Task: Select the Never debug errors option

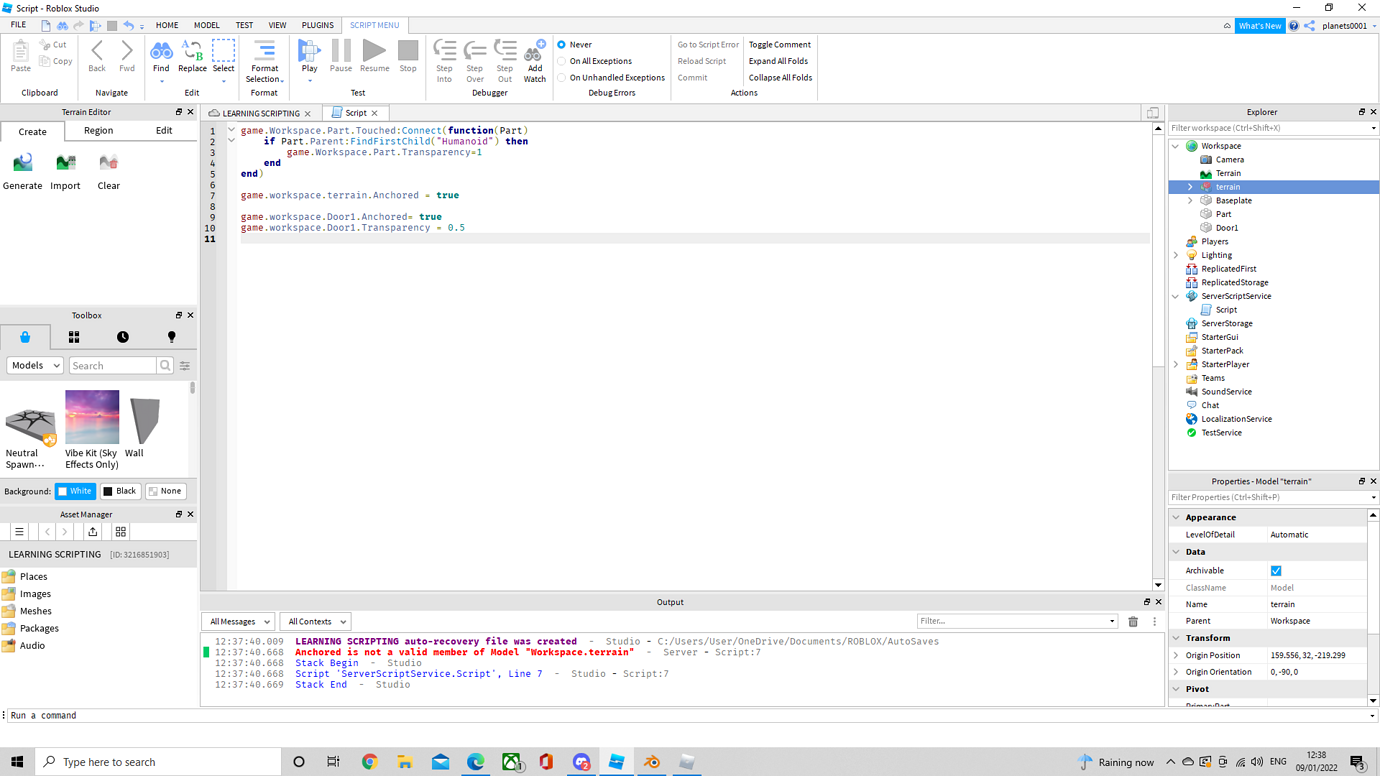Action: (x=561, y=44)
